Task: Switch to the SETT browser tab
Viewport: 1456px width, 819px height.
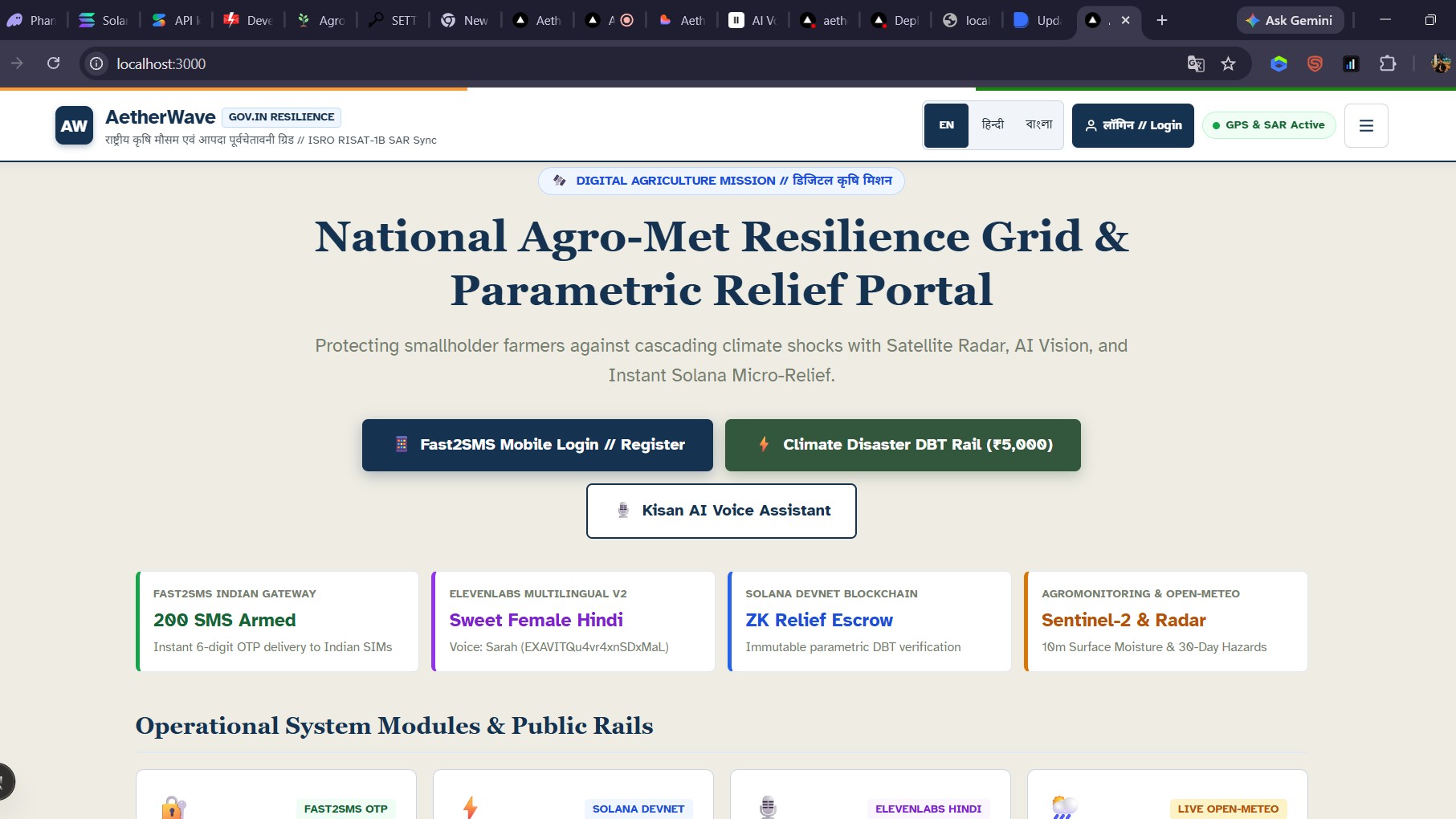Action: click(393, 20)
